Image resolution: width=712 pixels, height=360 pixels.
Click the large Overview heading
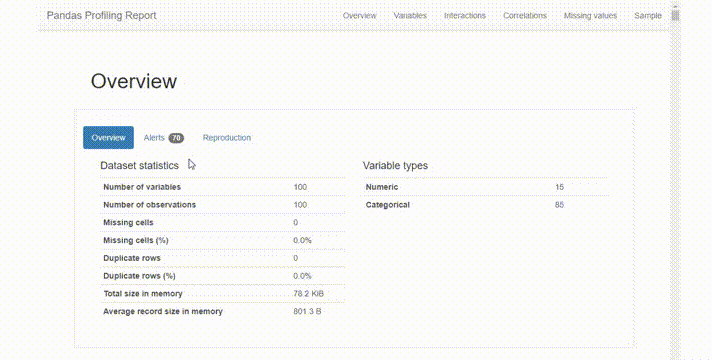tap(134, 81)
